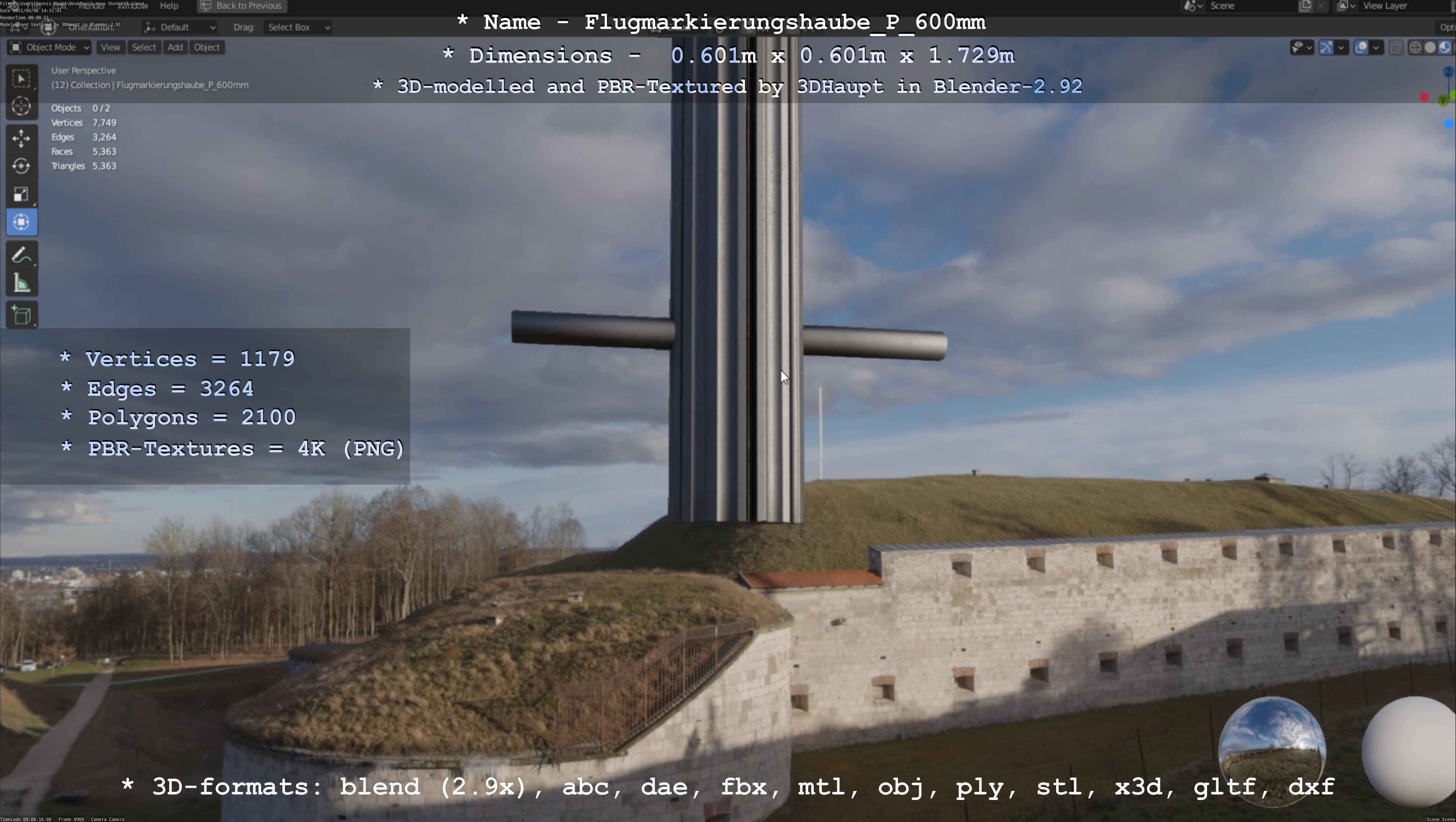Select the Annotate pencil tool
Screen dimensions: 1456x822
click(x=21, y=256)
